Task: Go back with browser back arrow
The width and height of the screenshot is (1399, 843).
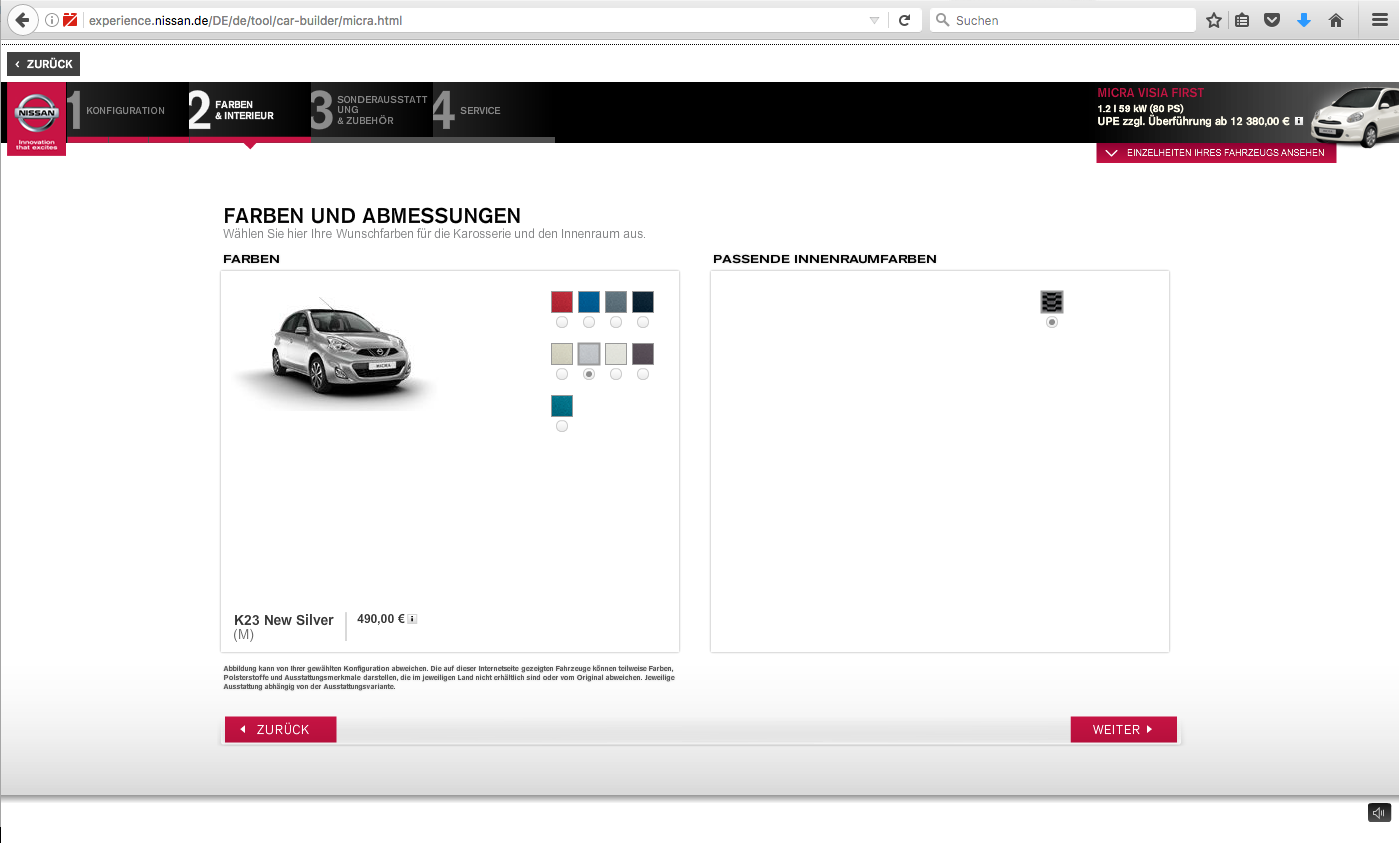Action: (x=22, y=20)
